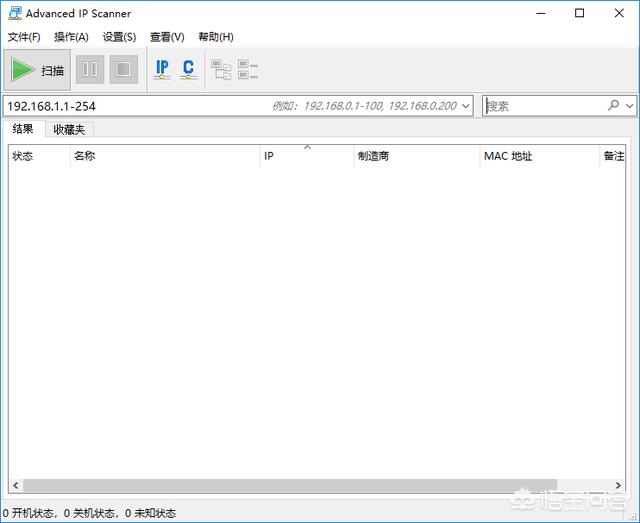Maximize the Advanced IP Scanner window
This screenshot has width=640, height=523.
click(579, 13)
